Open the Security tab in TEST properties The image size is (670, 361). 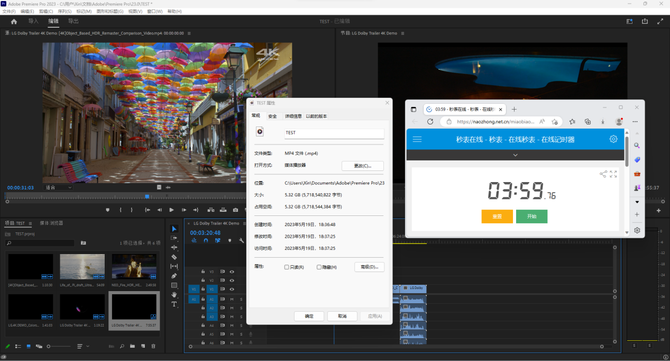273,116
